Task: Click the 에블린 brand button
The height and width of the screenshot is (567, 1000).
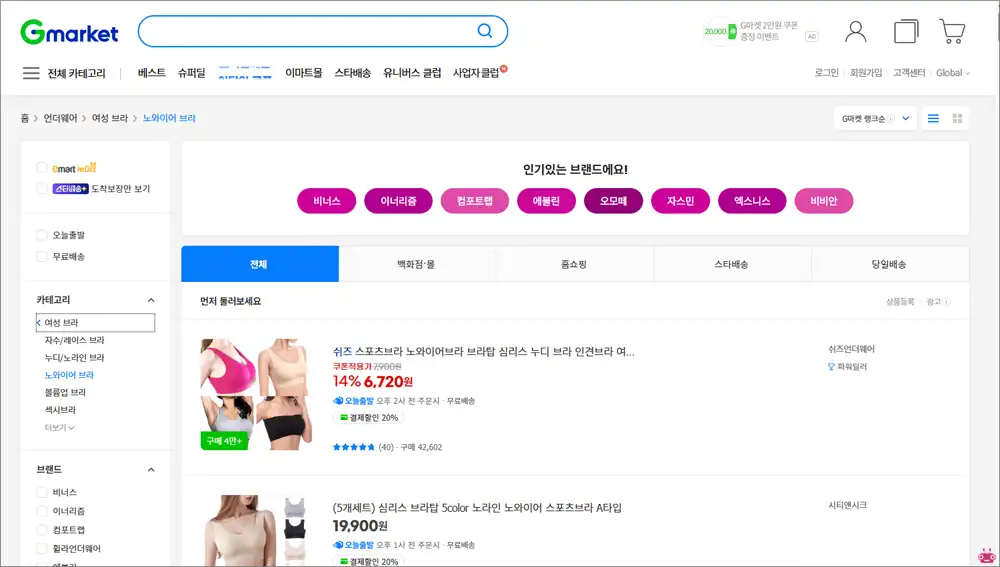Action: click(x=547, y=201)
